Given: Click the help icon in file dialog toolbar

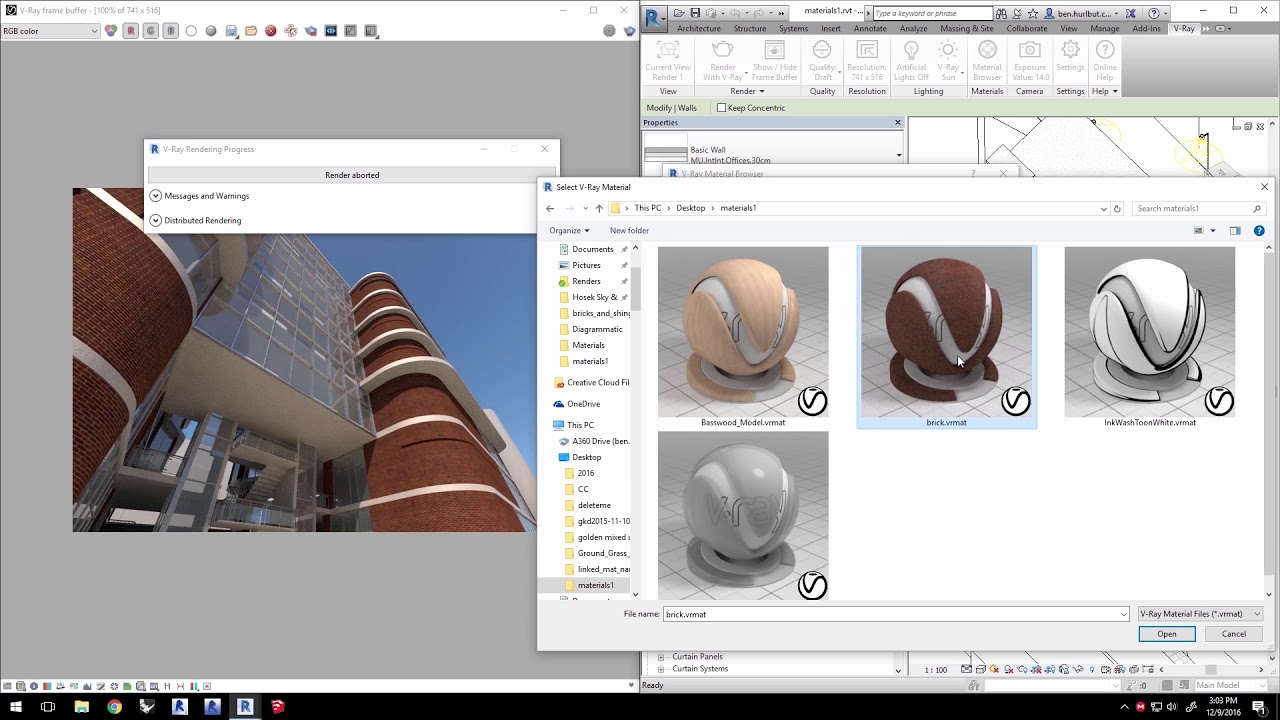Looking at the screenshot, I should (x=1259, y=230).
